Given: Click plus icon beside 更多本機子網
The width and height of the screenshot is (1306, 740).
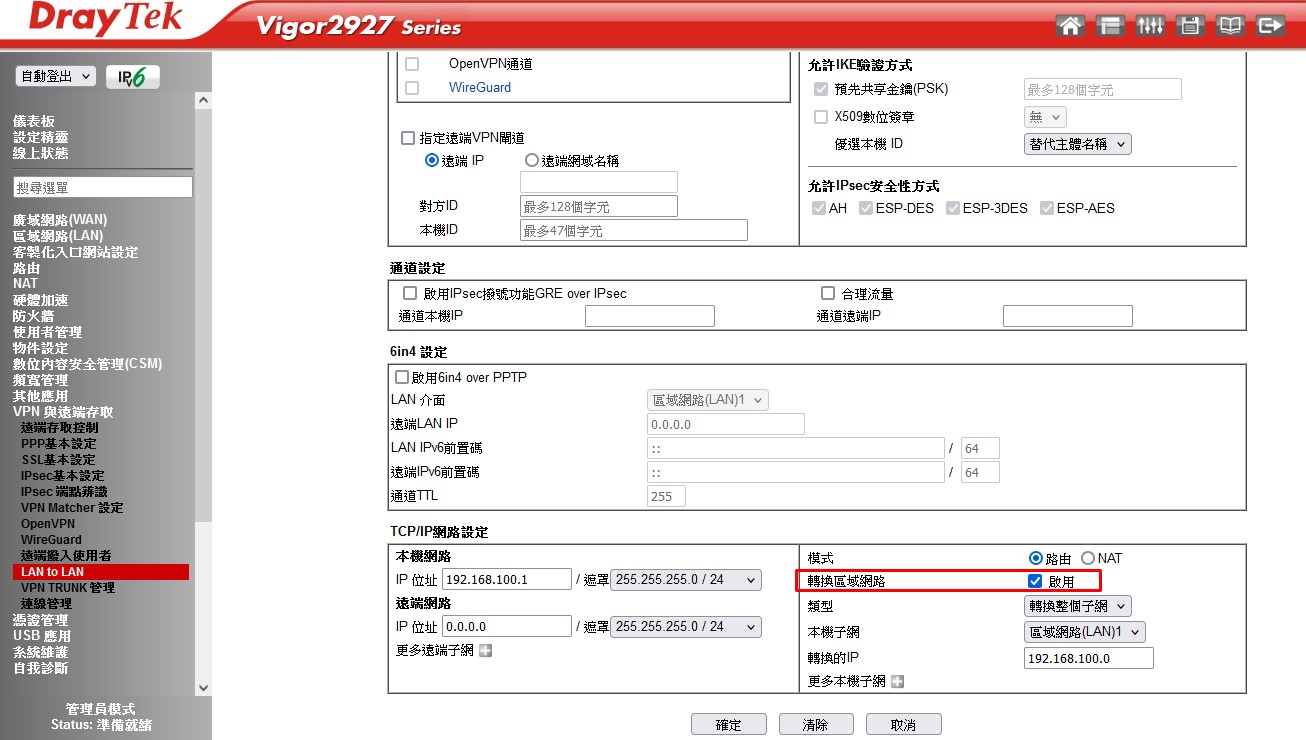Looking at the screenshot, I should click(x=897, y=682).
